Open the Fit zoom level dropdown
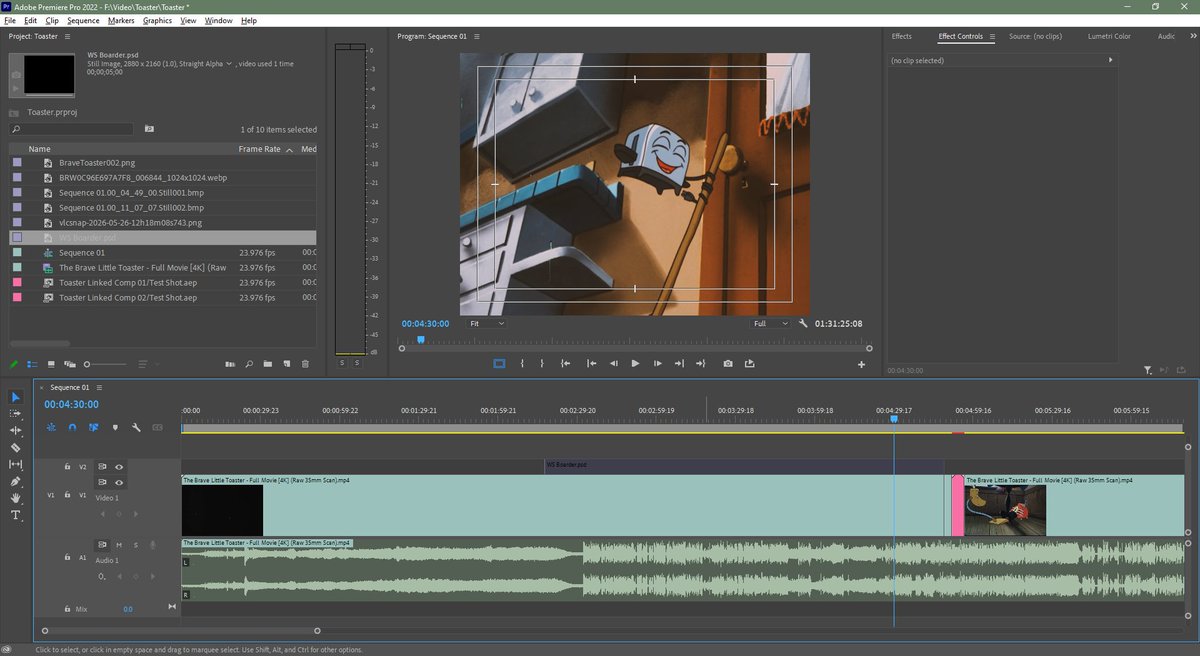Image resolution: width=1200 pixels, height=656 pixels. click(487, 324)
